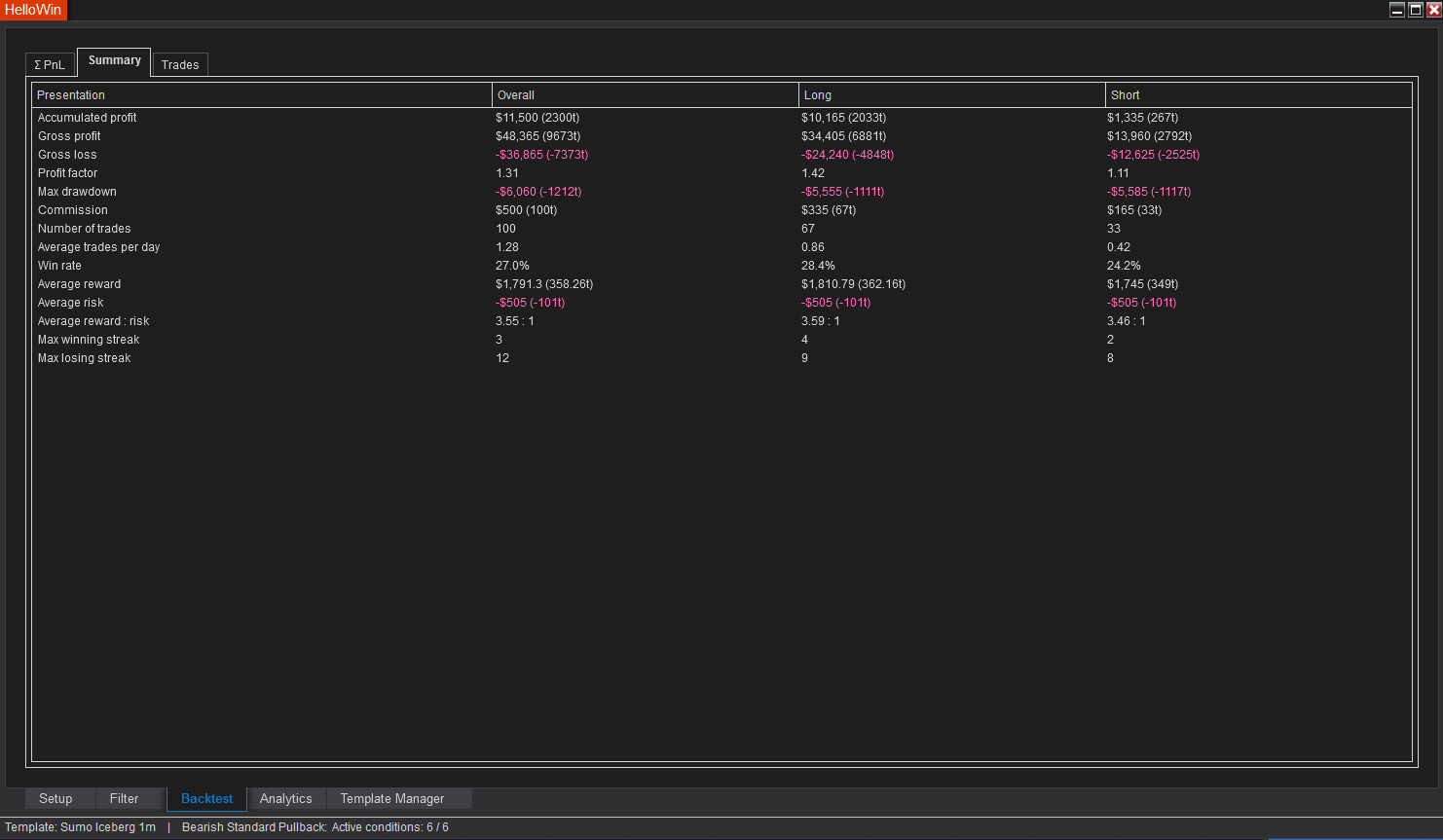Select the Backtest tab
This screenshot has width=1443, height=840.
click(x=207, y=799)
